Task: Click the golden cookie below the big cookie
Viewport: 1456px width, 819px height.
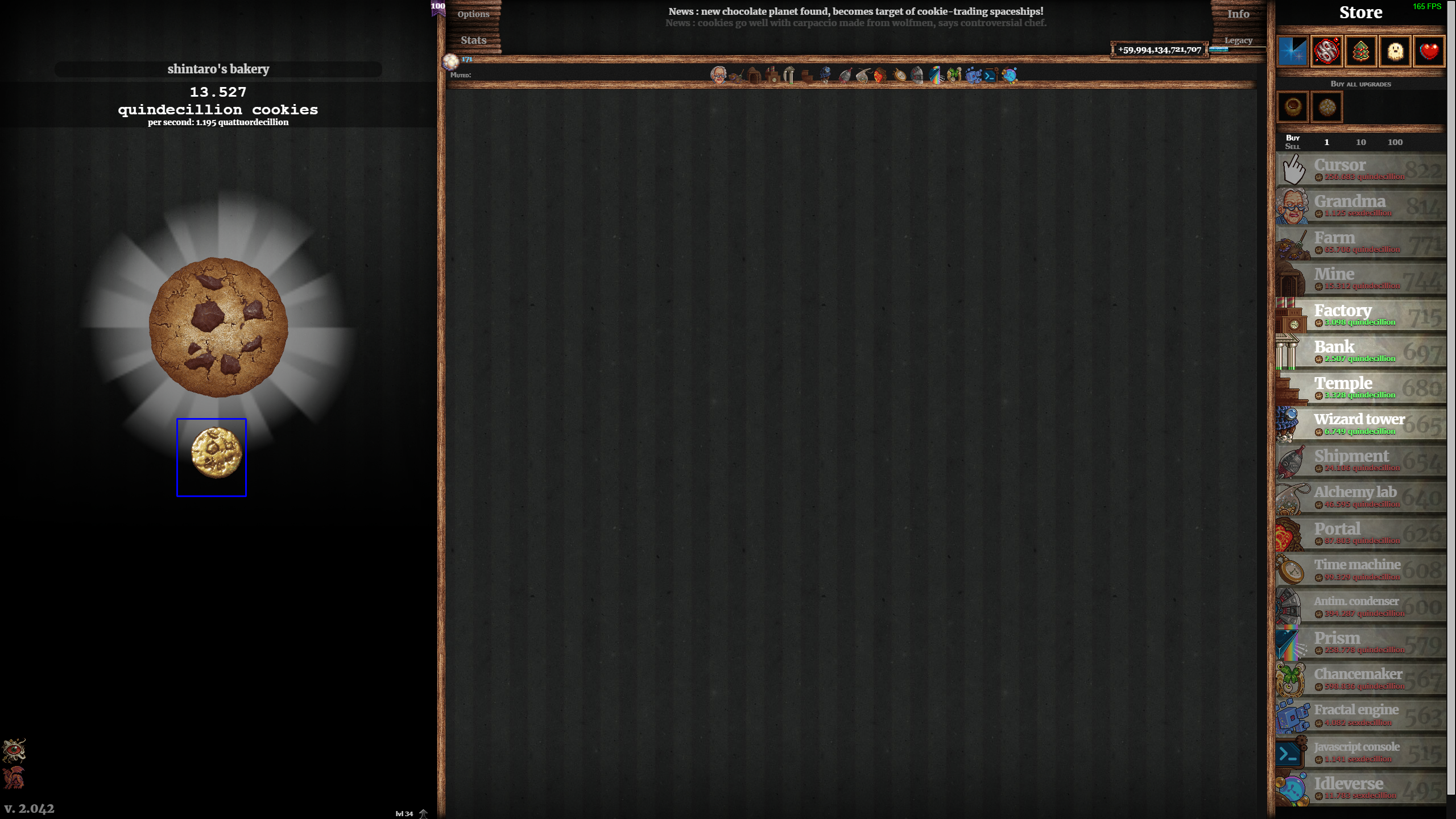Action: click(x=216, y=453)
